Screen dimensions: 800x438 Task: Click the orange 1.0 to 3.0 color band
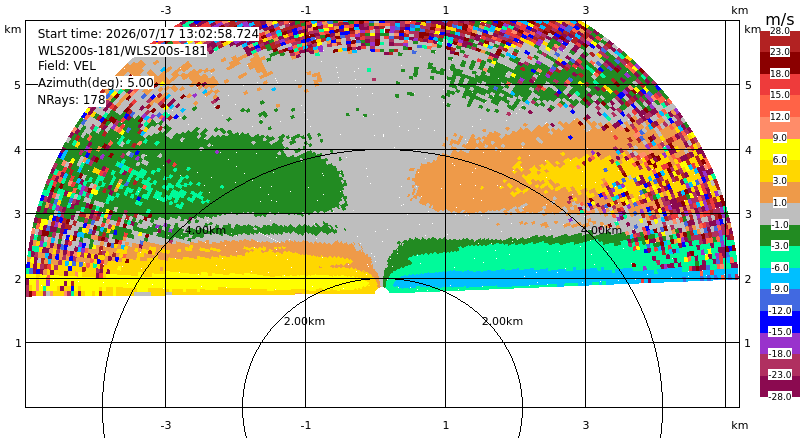(780, 192)
